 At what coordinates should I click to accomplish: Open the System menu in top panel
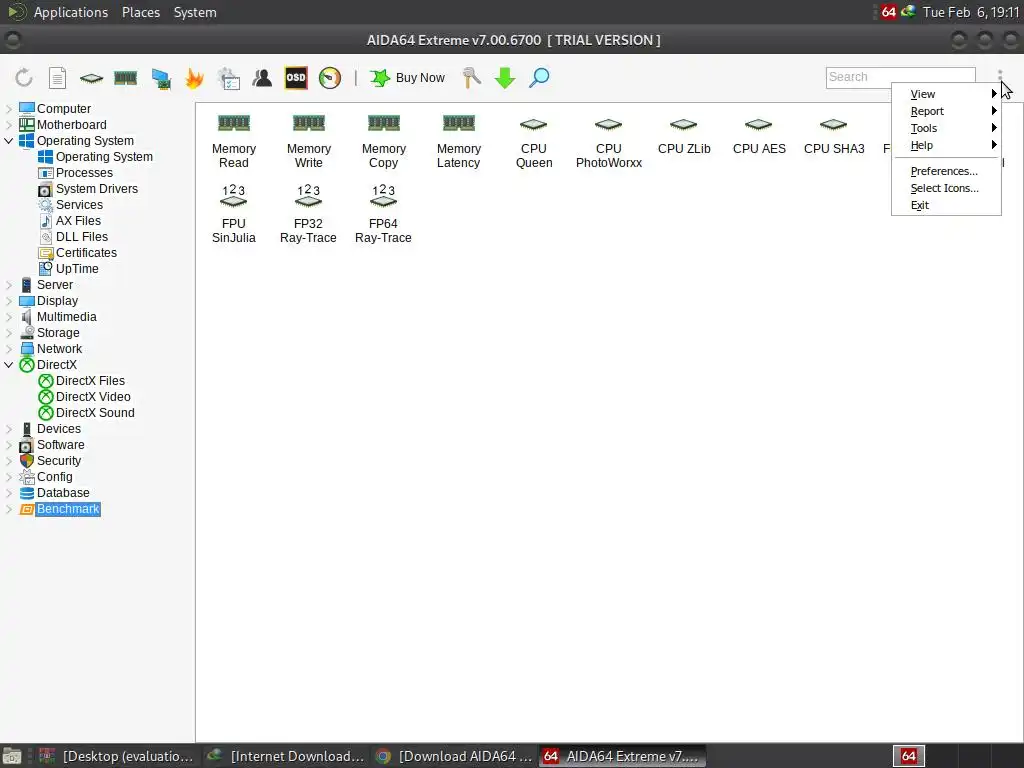[195, 12]
